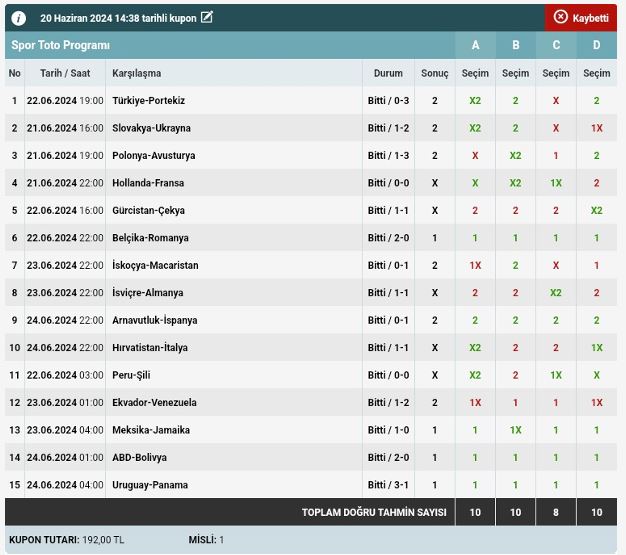Select column B tab header
Screen dimensions: 626x555
[x=515, y=45]
